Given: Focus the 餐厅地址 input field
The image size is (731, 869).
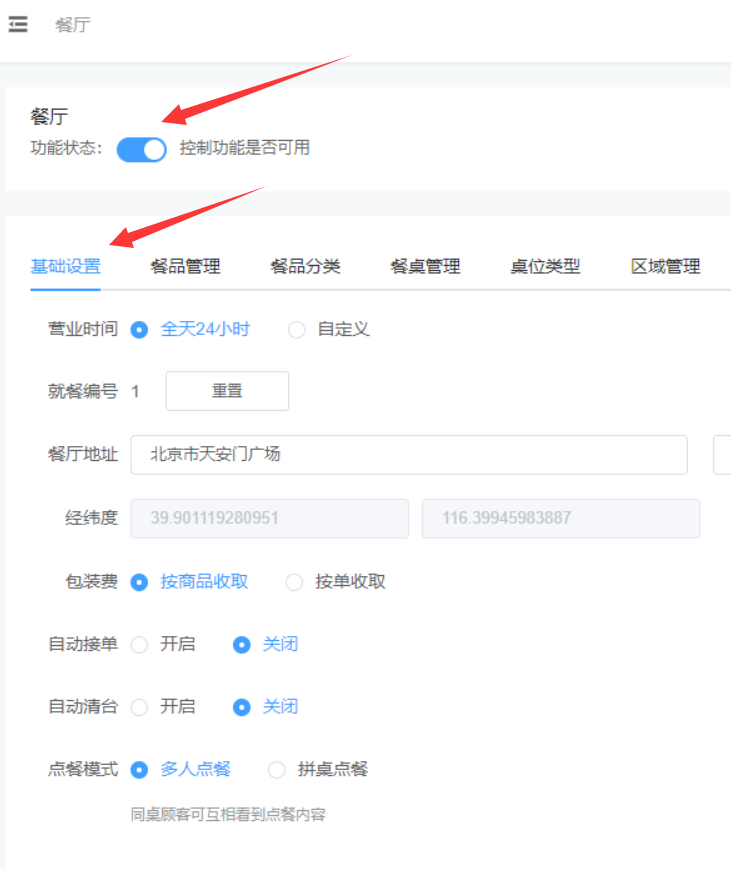Looking at the screenshot, I should [x=409, y=454].
